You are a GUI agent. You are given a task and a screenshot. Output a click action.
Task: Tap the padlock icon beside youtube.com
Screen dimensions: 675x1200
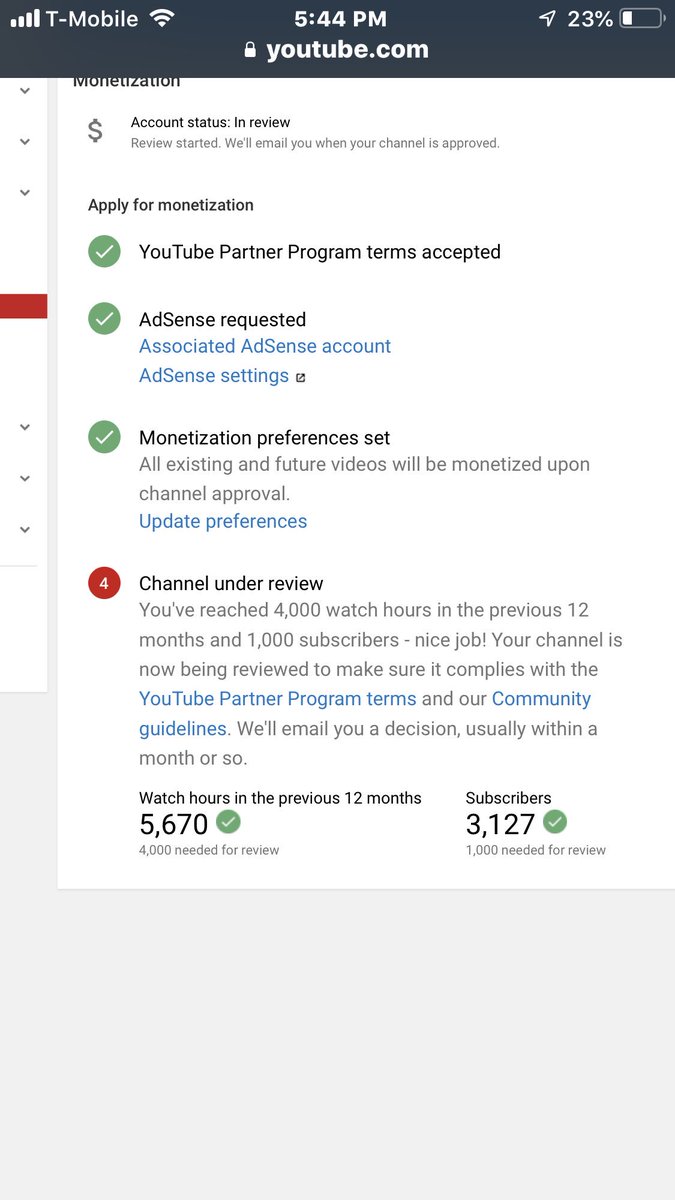click(x=251, y=50)
